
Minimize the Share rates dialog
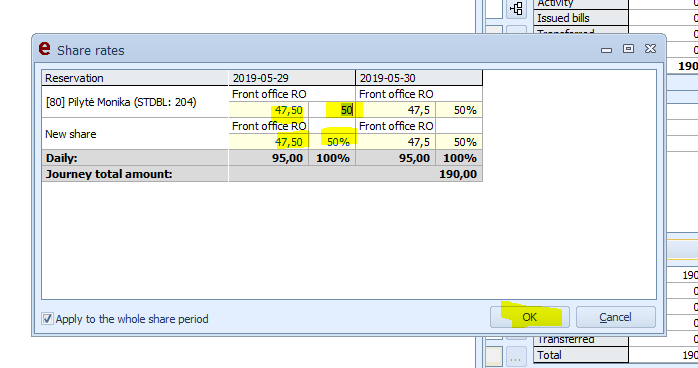coord(606,49)
